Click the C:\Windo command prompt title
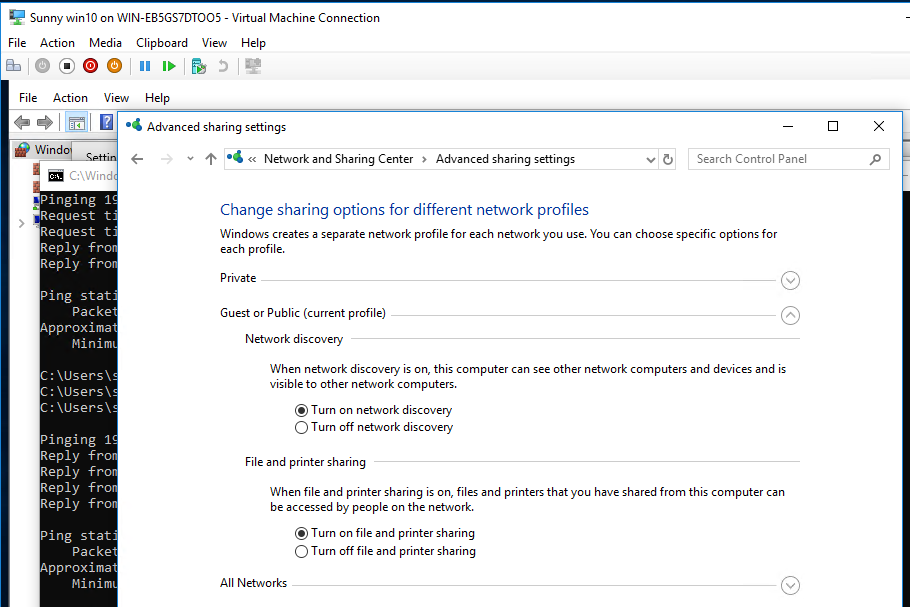This screenshot has height=607, width=910. (93, 176)
